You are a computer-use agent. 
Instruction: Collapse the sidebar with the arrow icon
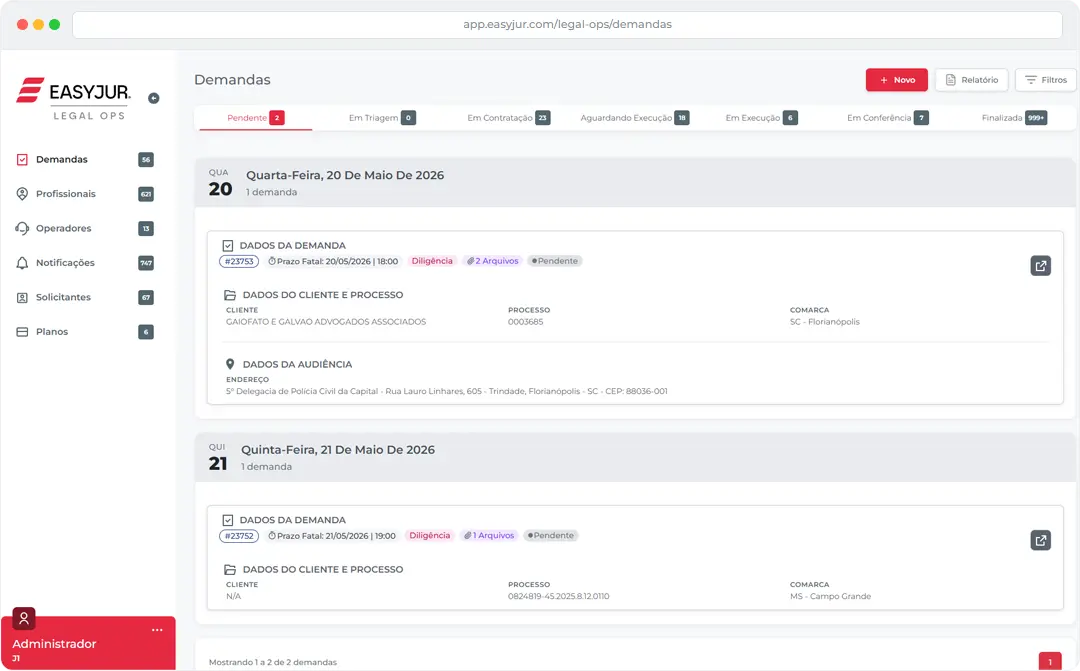click(x=154, y=98)
